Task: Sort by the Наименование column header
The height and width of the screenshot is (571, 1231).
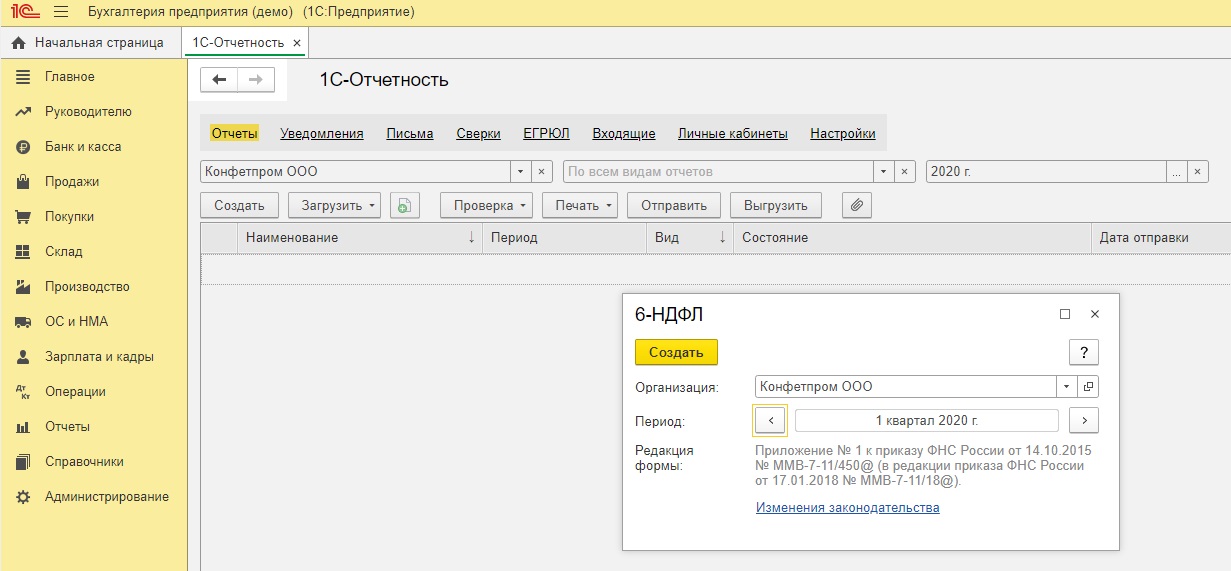Action: coord(359,238)
